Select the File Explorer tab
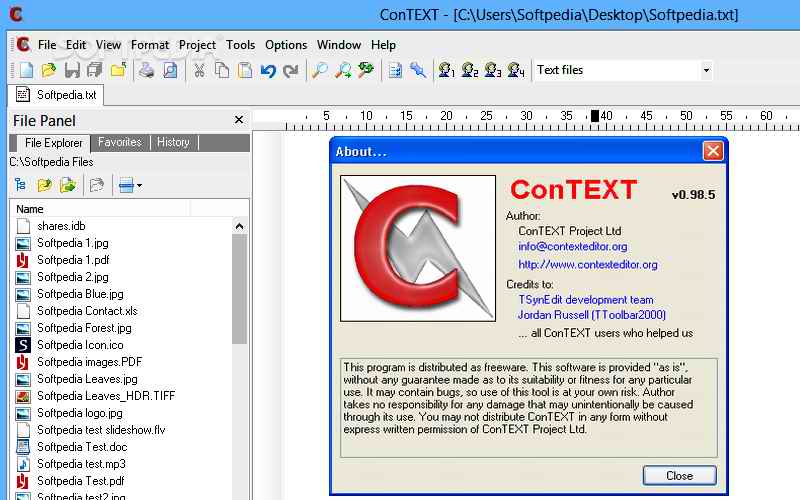Viewport: 800px width, 500px height. 53,143
